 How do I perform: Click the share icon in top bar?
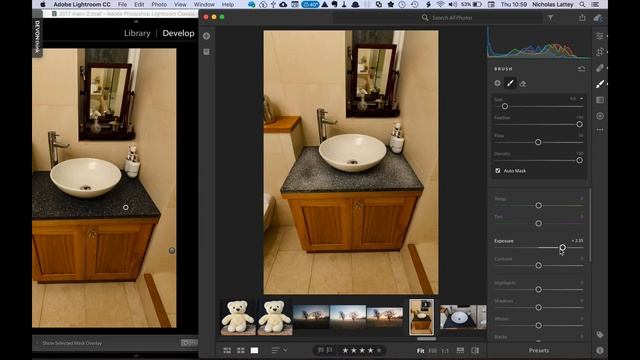[x=582, y=18]
